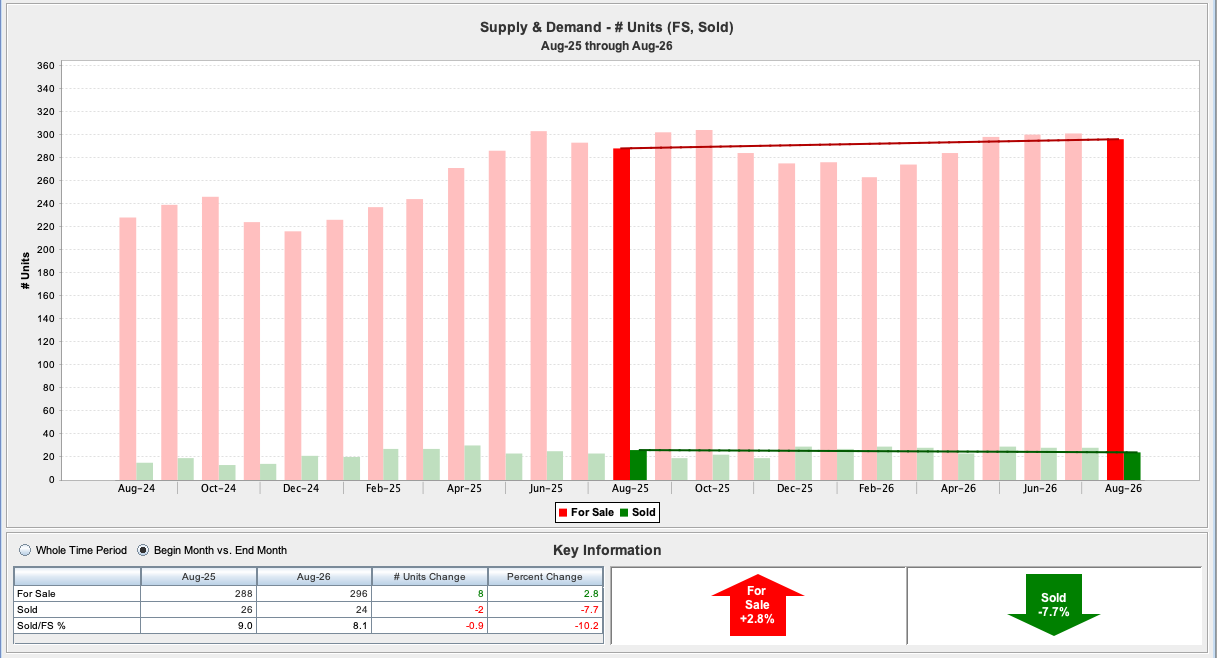Click the Sold/FS % value 9.0
The height and width of the screenshot is (658, 1217).
click(199, 625)
